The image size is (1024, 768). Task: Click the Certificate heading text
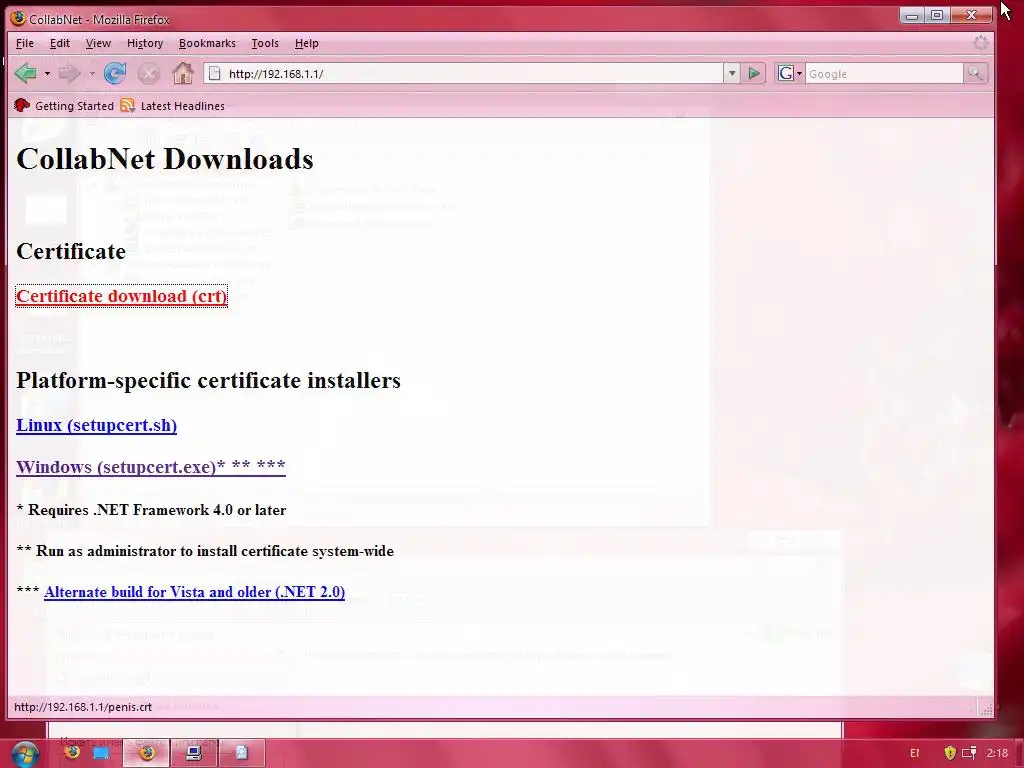pos(71,251)
